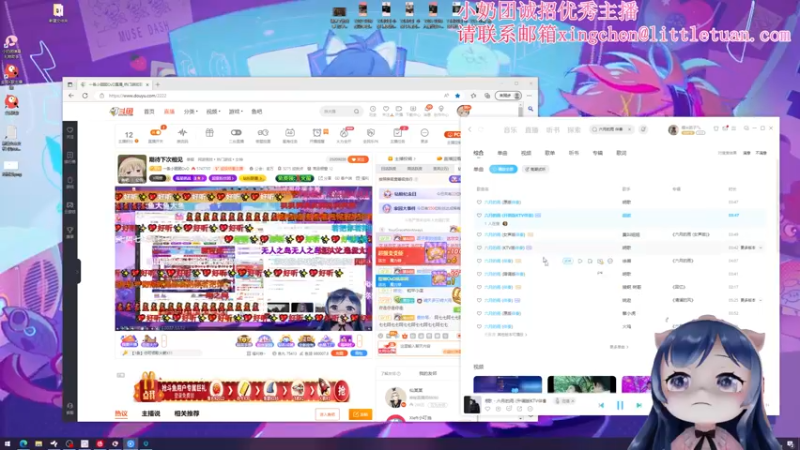800x450 pixels.
Task: Click the browser back arrow
Action: click(71, 95)
